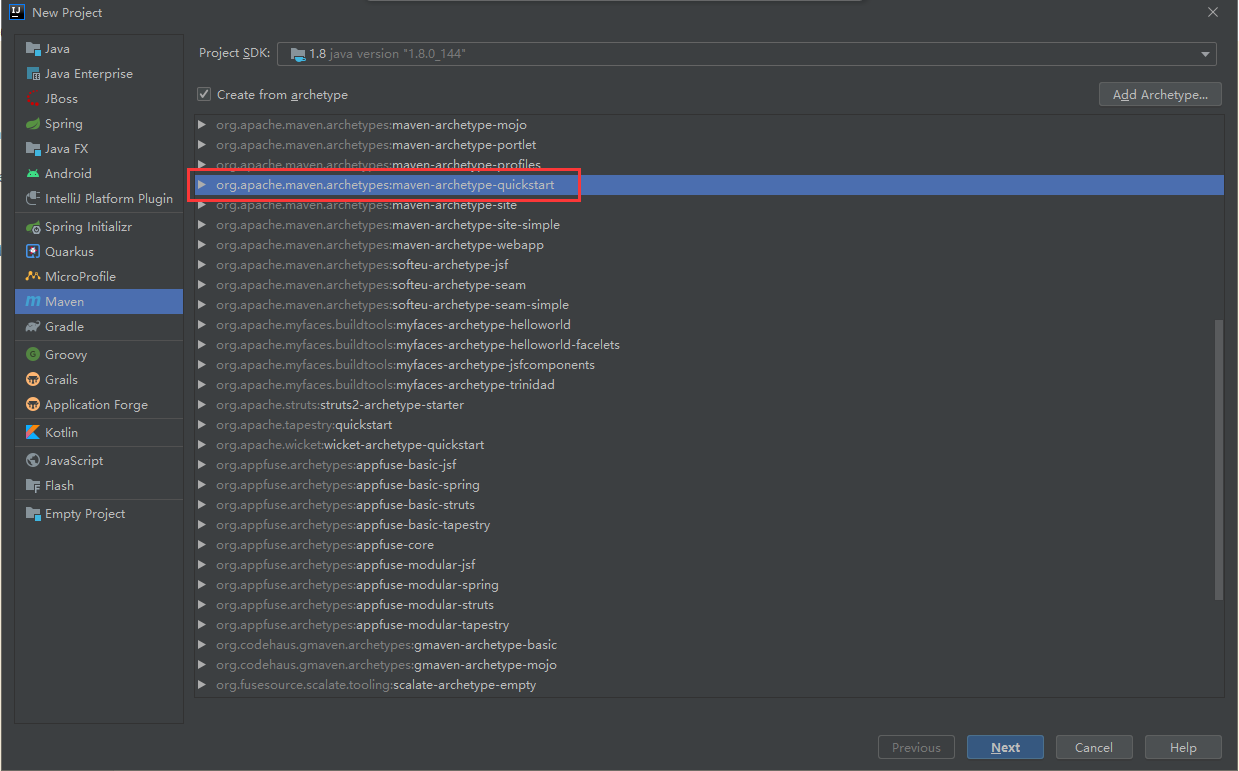Close the New Project dialog
The width and height of the screenshot is (1239, 771).
1213,12
